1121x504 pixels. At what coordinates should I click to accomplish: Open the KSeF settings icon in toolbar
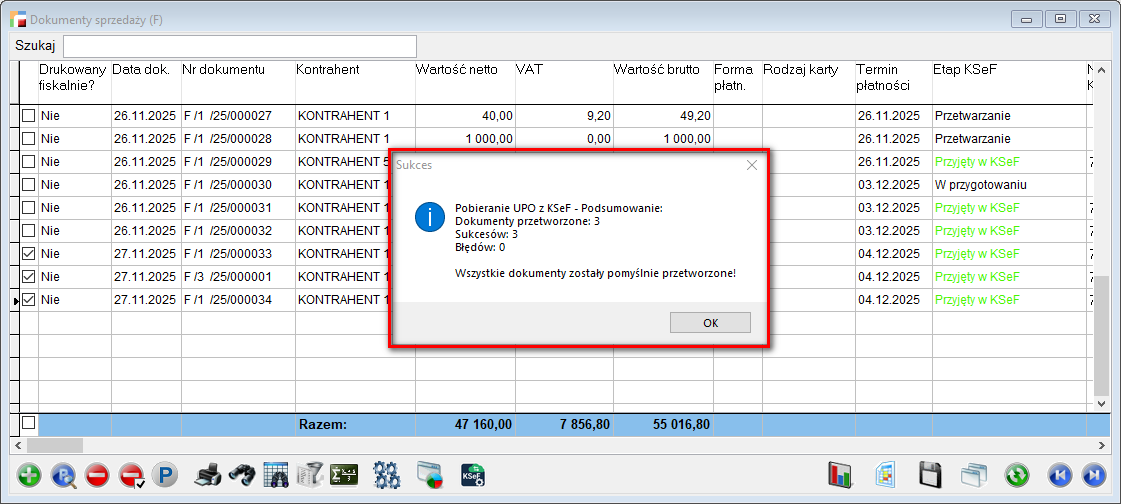coord(473,475)
